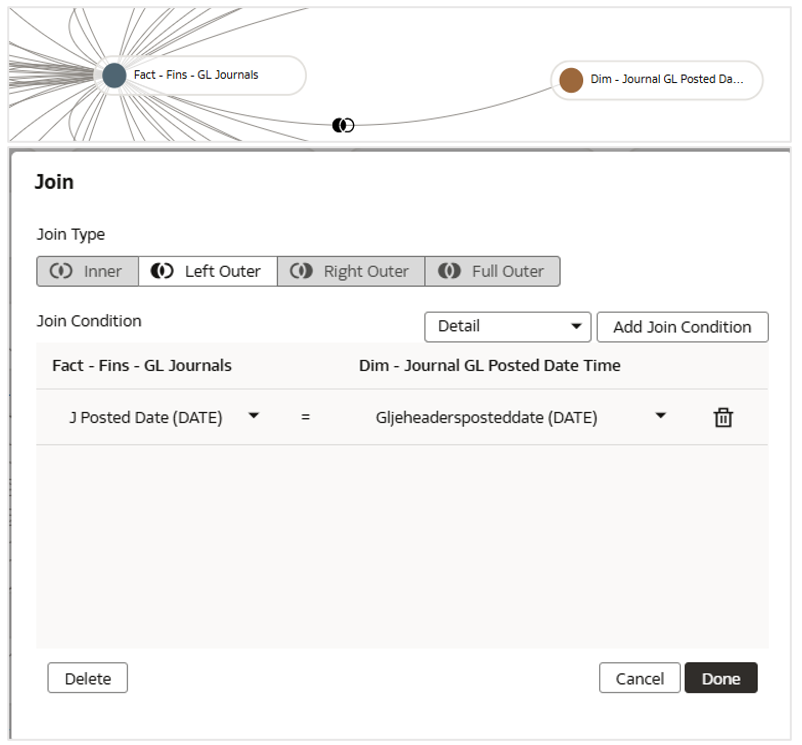
Task: Click the Full Outer join Venn icon
Action: click(x=450, y=271)
